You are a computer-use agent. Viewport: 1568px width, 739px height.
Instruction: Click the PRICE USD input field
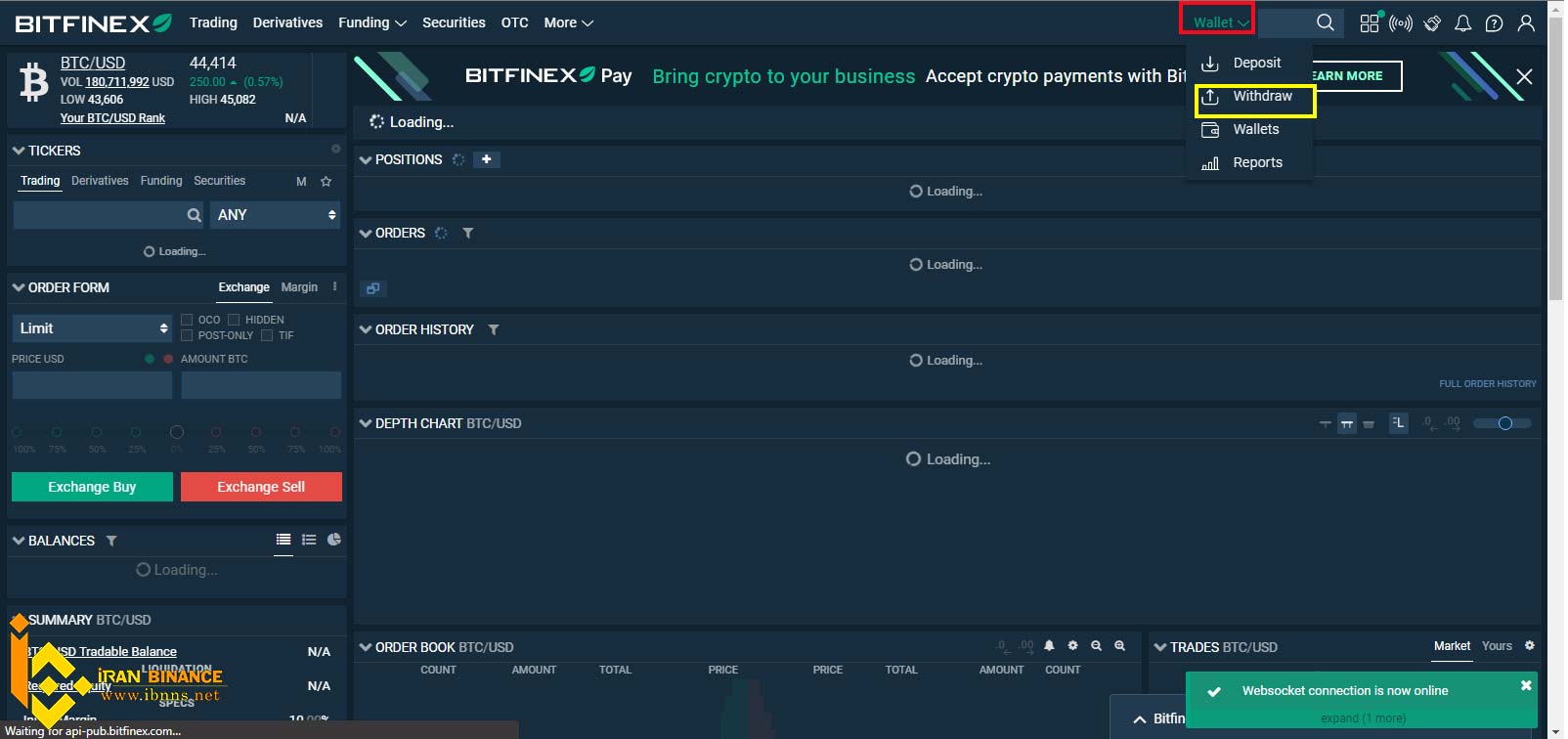coord(92,385)
